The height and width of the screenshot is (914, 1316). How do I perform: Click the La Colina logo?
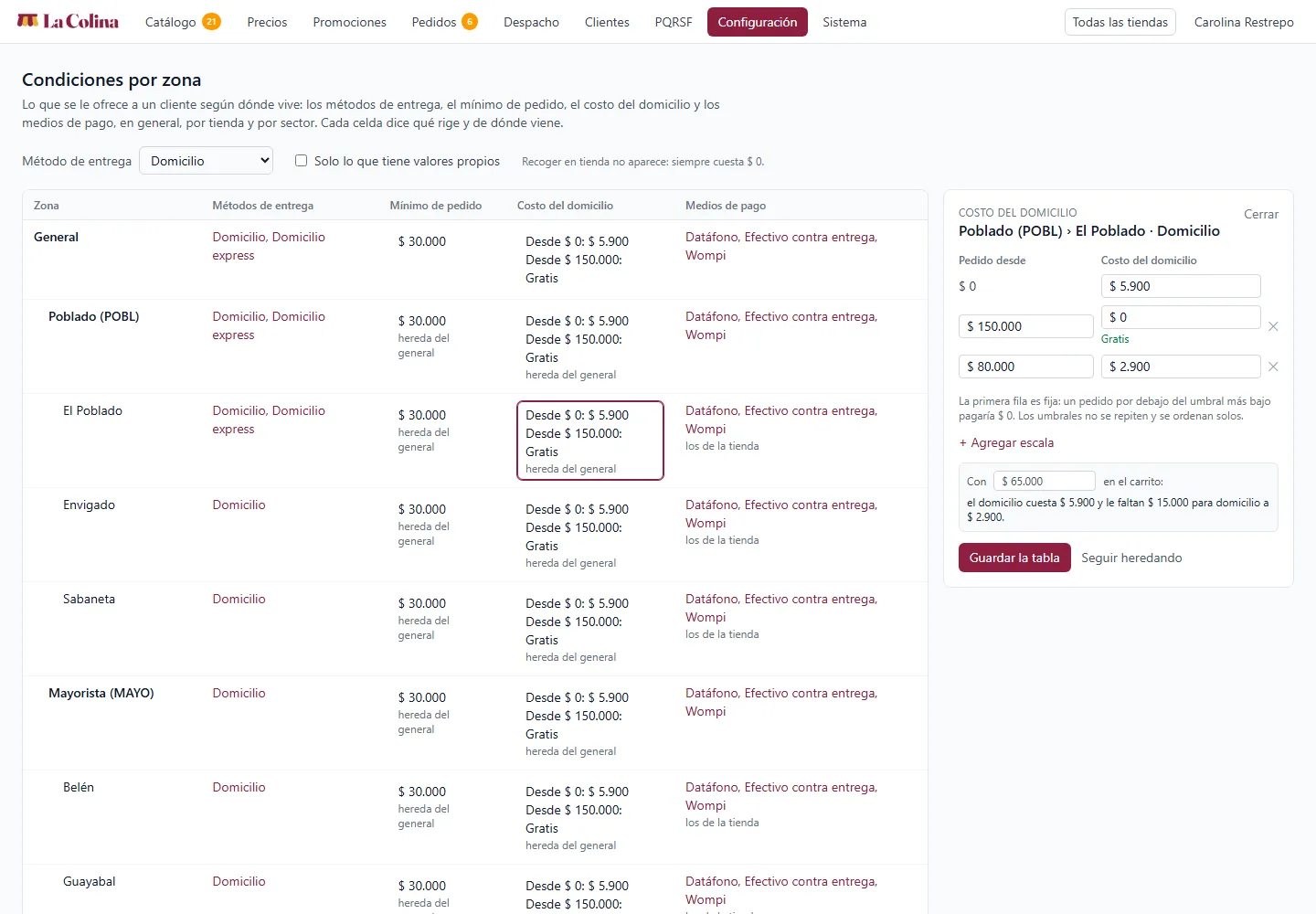[x=68, y=21]
